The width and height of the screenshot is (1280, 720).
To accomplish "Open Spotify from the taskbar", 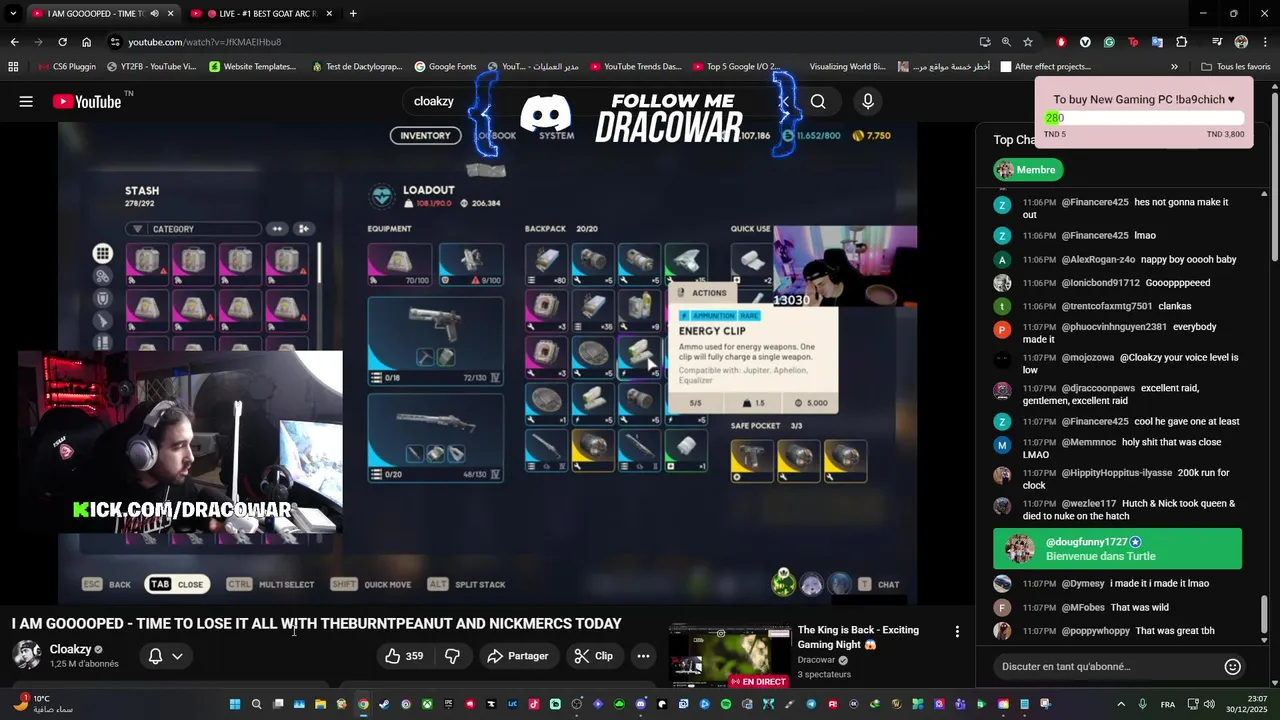I will click(726, 704).
